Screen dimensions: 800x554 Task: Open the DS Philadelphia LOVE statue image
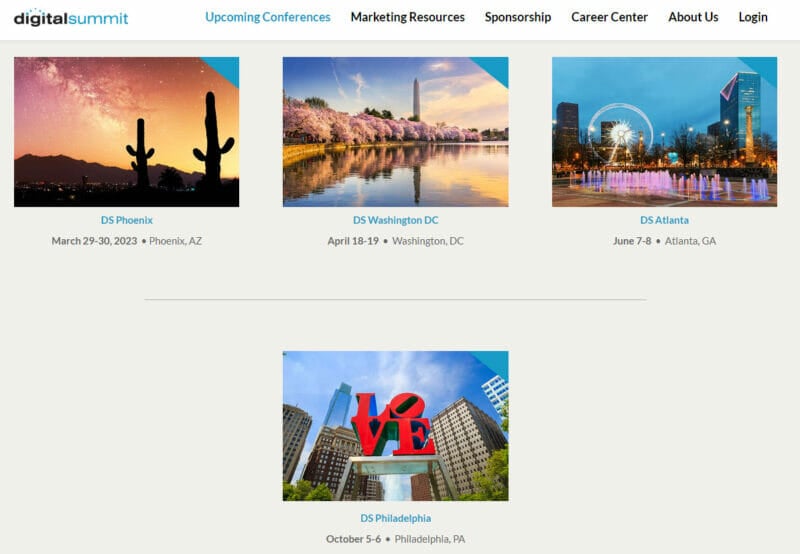pyautogui.click(x=395, y=426)
